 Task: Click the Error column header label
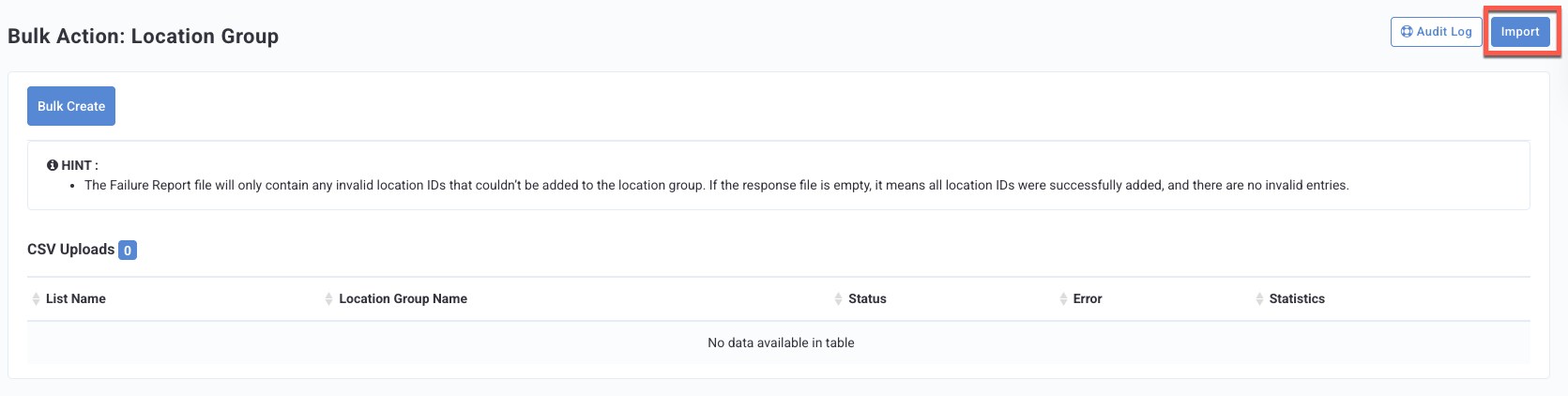coord(1088,299)
